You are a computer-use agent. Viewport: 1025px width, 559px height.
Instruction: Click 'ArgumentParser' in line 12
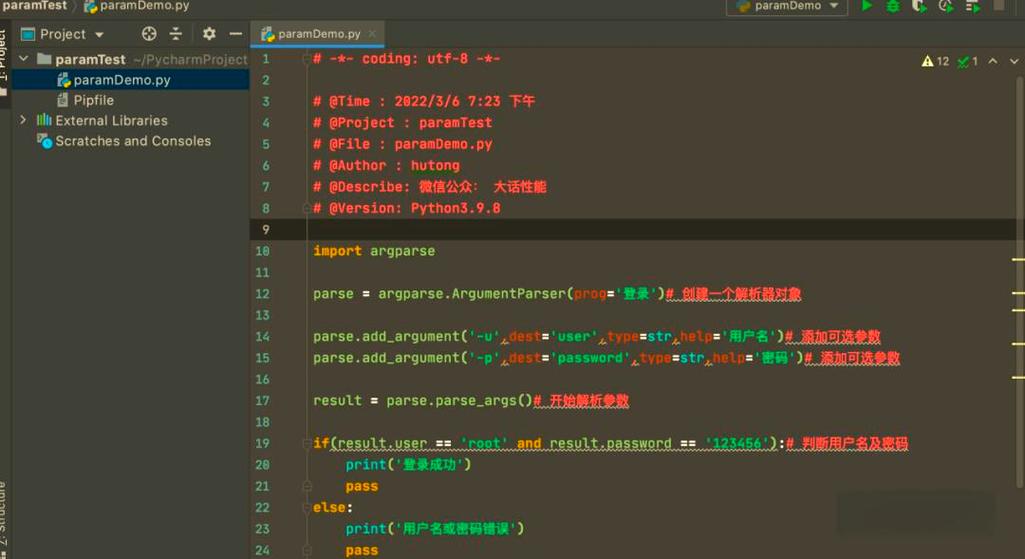tap(508, 294)
